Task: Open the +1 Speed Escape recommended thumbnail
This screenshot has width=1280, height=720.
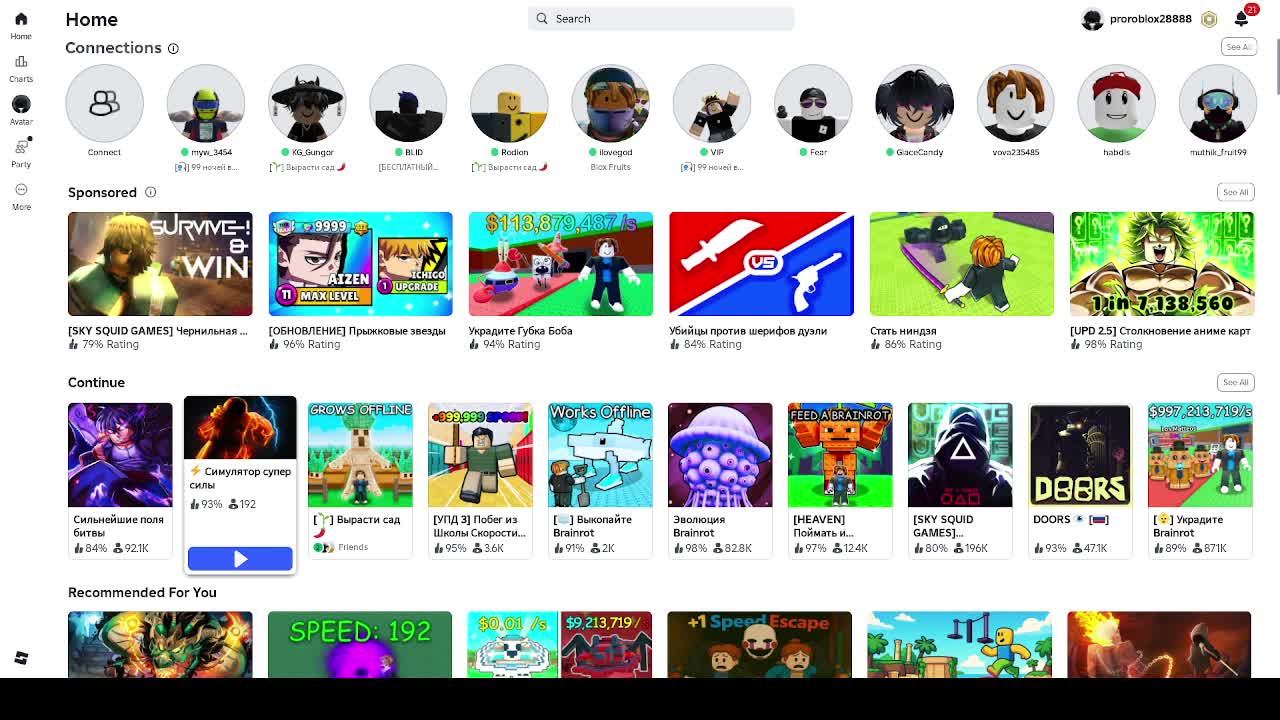Action: tap(760, 645)
